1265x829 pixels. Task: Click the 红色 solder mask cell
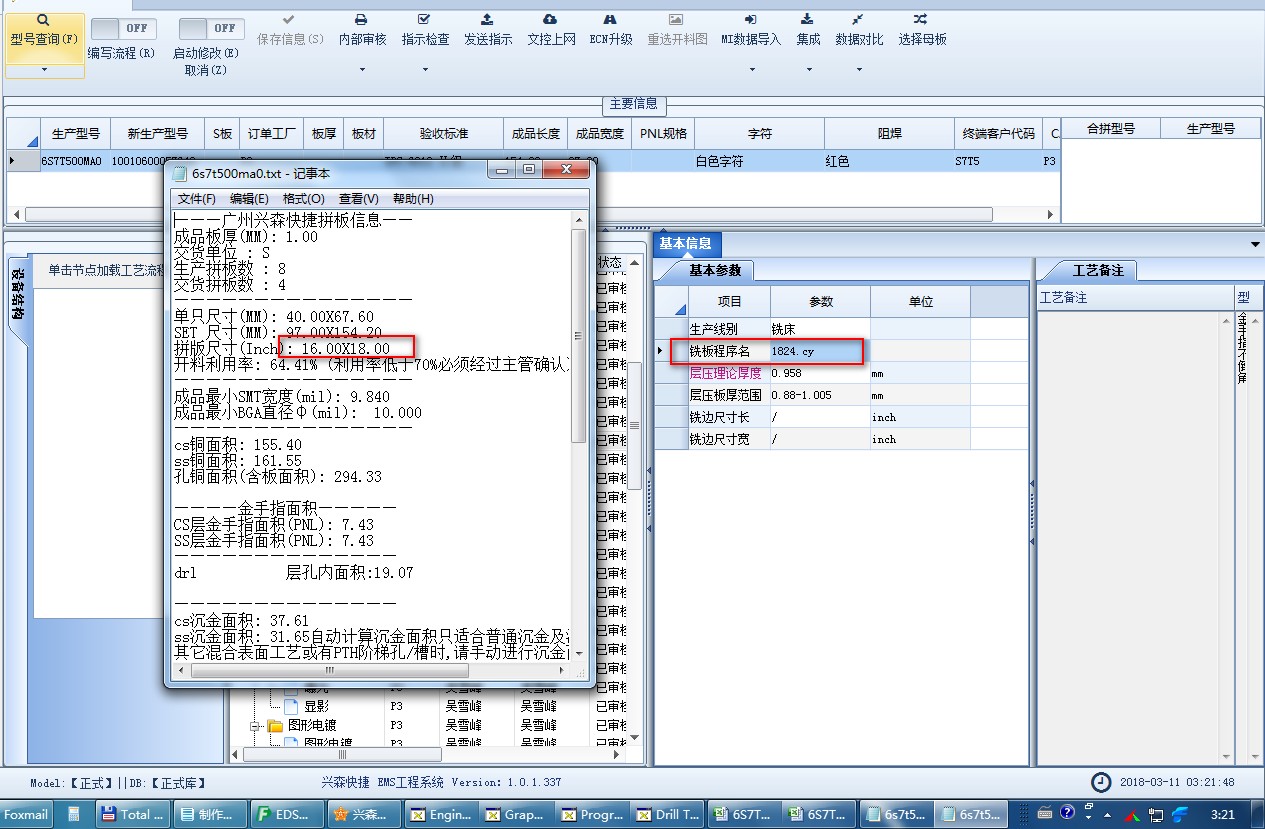coord(889,161)
